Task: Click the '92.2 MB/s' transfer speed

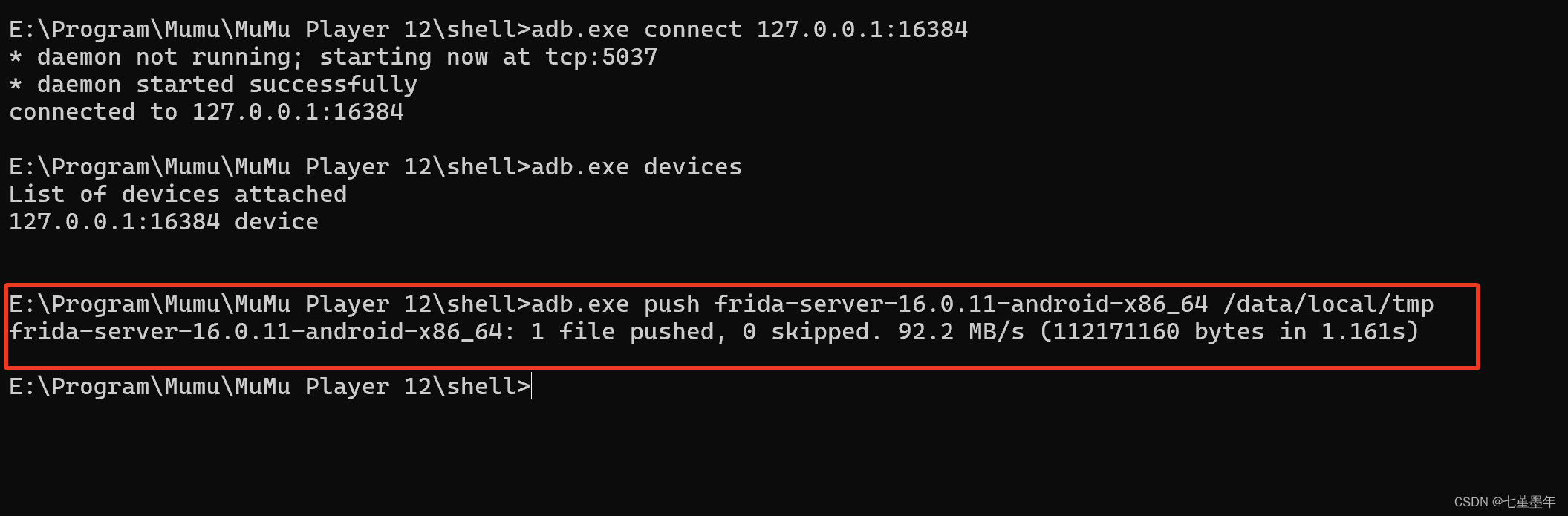Action: pos(960,332)
